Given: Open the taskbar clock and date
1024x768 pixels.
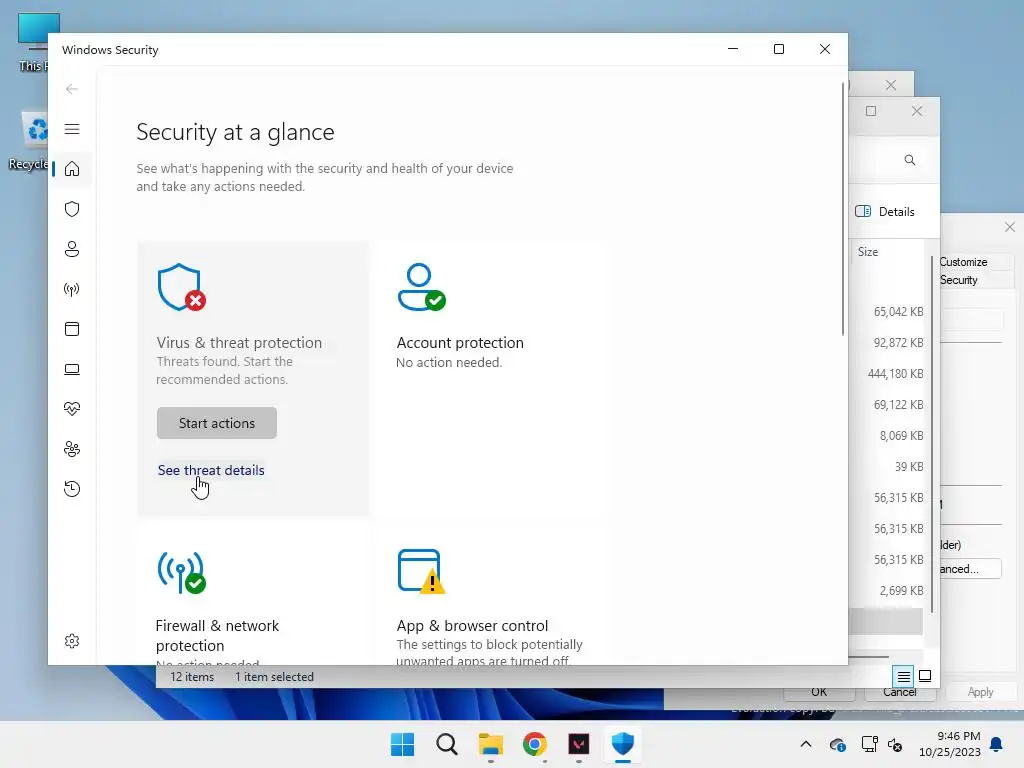Looking at the screenshot, I should 950,744.
